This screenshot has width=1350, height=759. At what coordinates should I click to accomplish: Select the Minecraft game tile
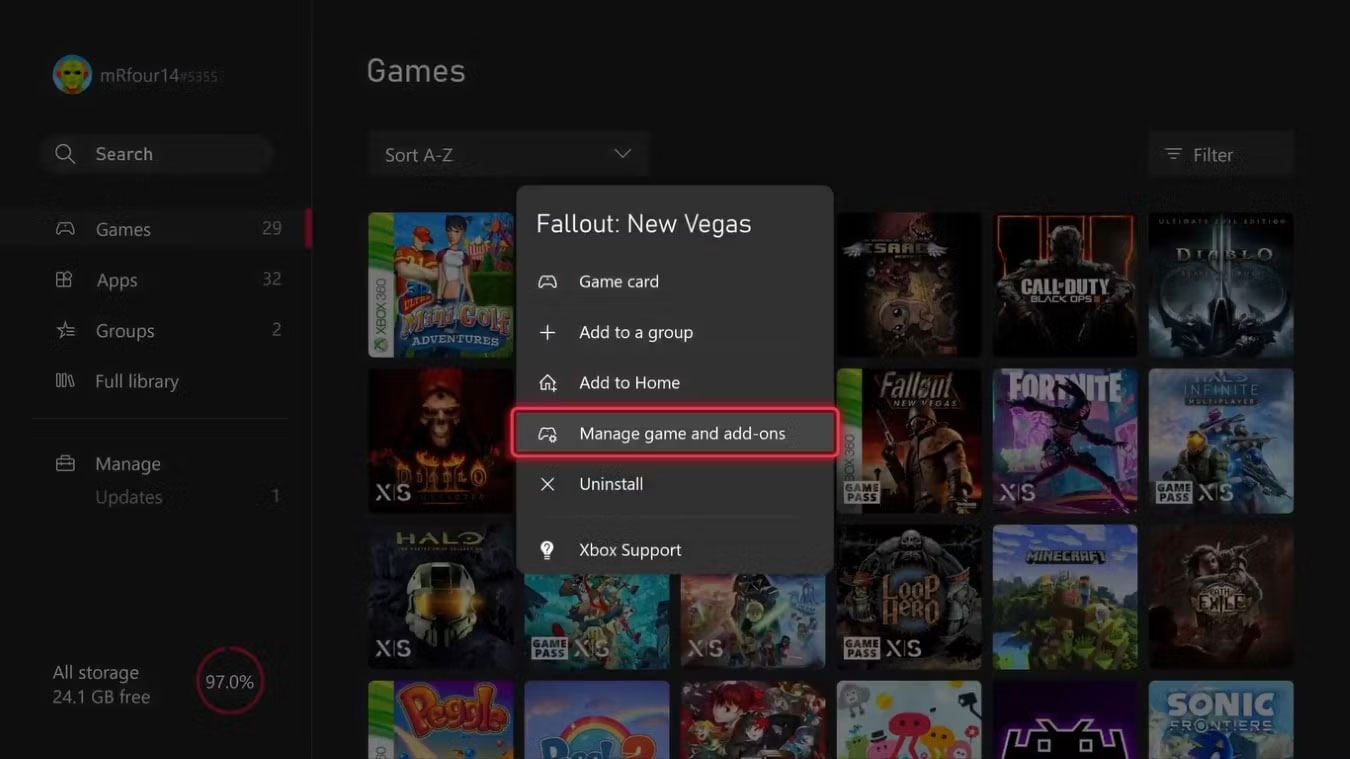pyautogui.click(x=1065, y=597)
